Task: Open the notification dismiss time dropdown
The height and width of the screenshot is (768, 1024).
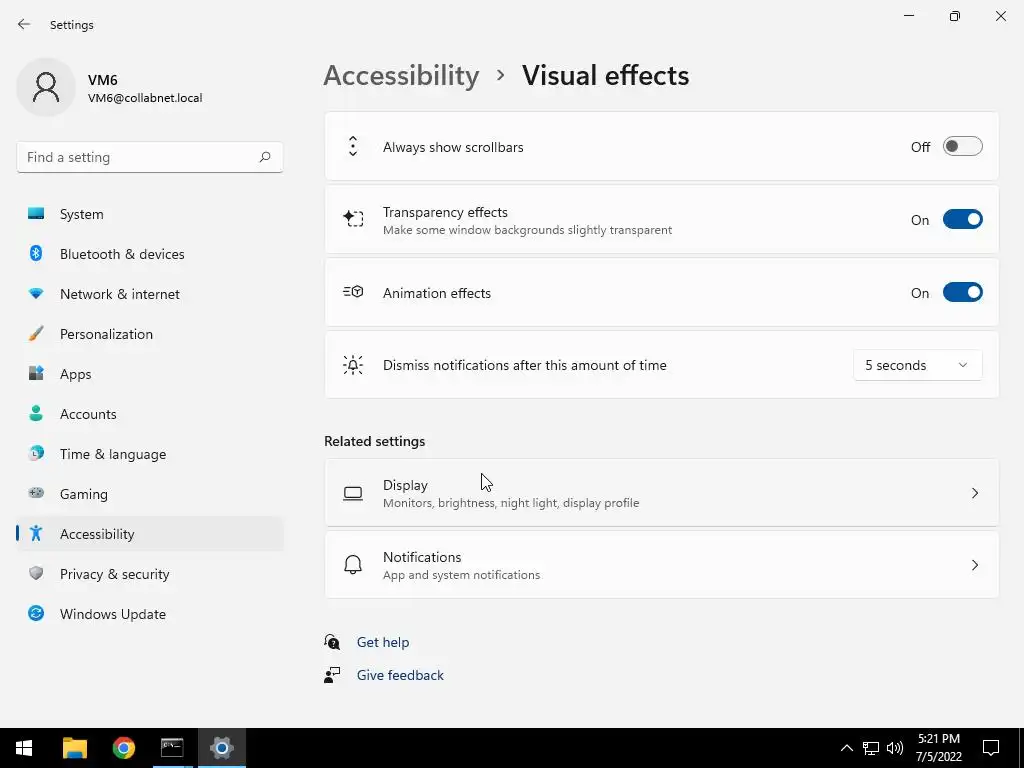Action: [917, 365]
